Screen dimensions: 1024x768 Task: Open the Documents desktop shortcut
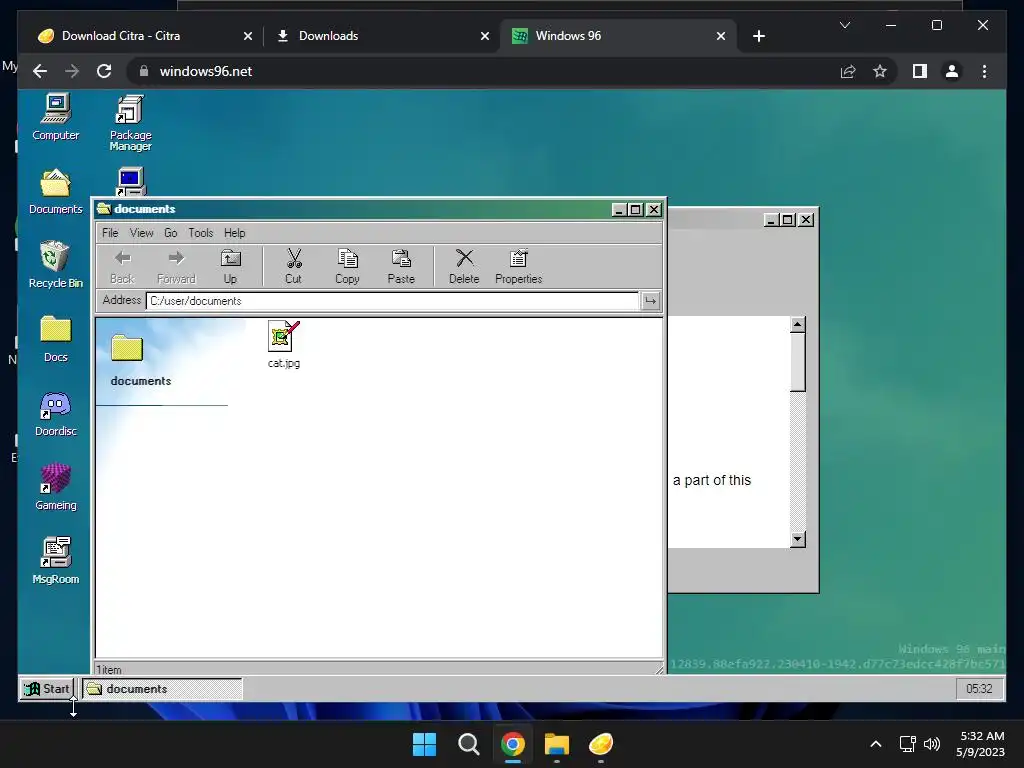click(x=56, y=191)
